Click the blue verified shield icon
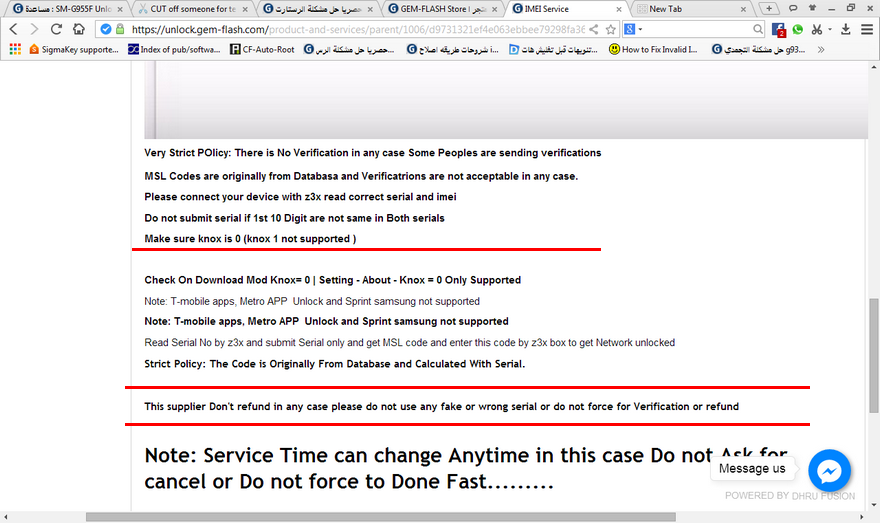Image resolution: width=880 pixels, height=523 pixels. click(x=106, y=29)
